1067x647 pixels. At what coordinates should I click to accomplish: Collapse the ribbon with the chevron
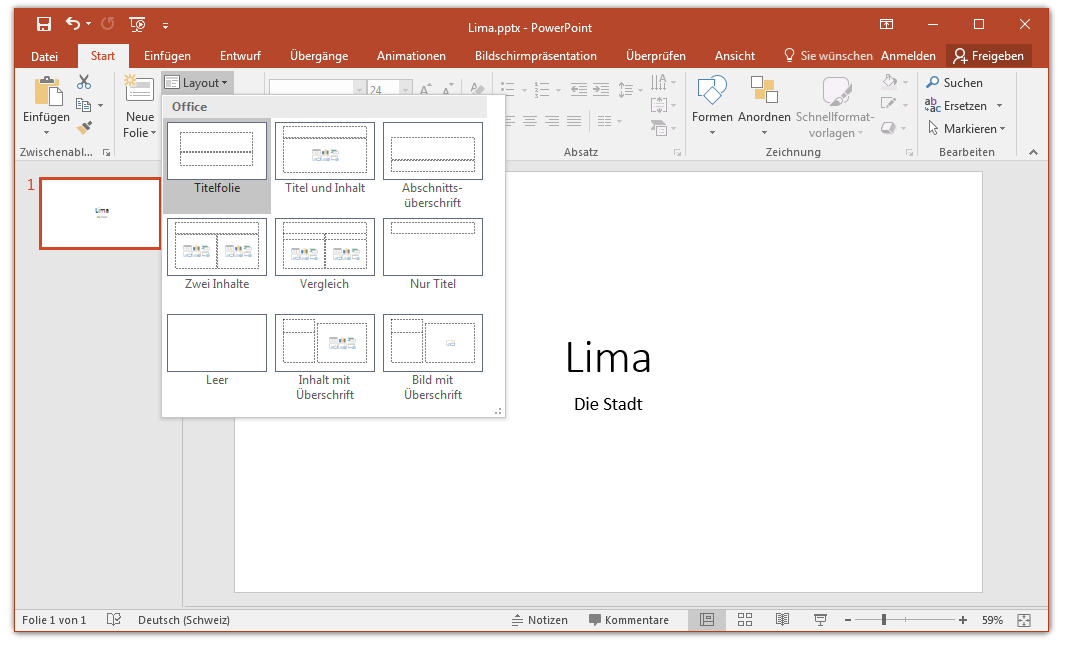click(1033, 152)
